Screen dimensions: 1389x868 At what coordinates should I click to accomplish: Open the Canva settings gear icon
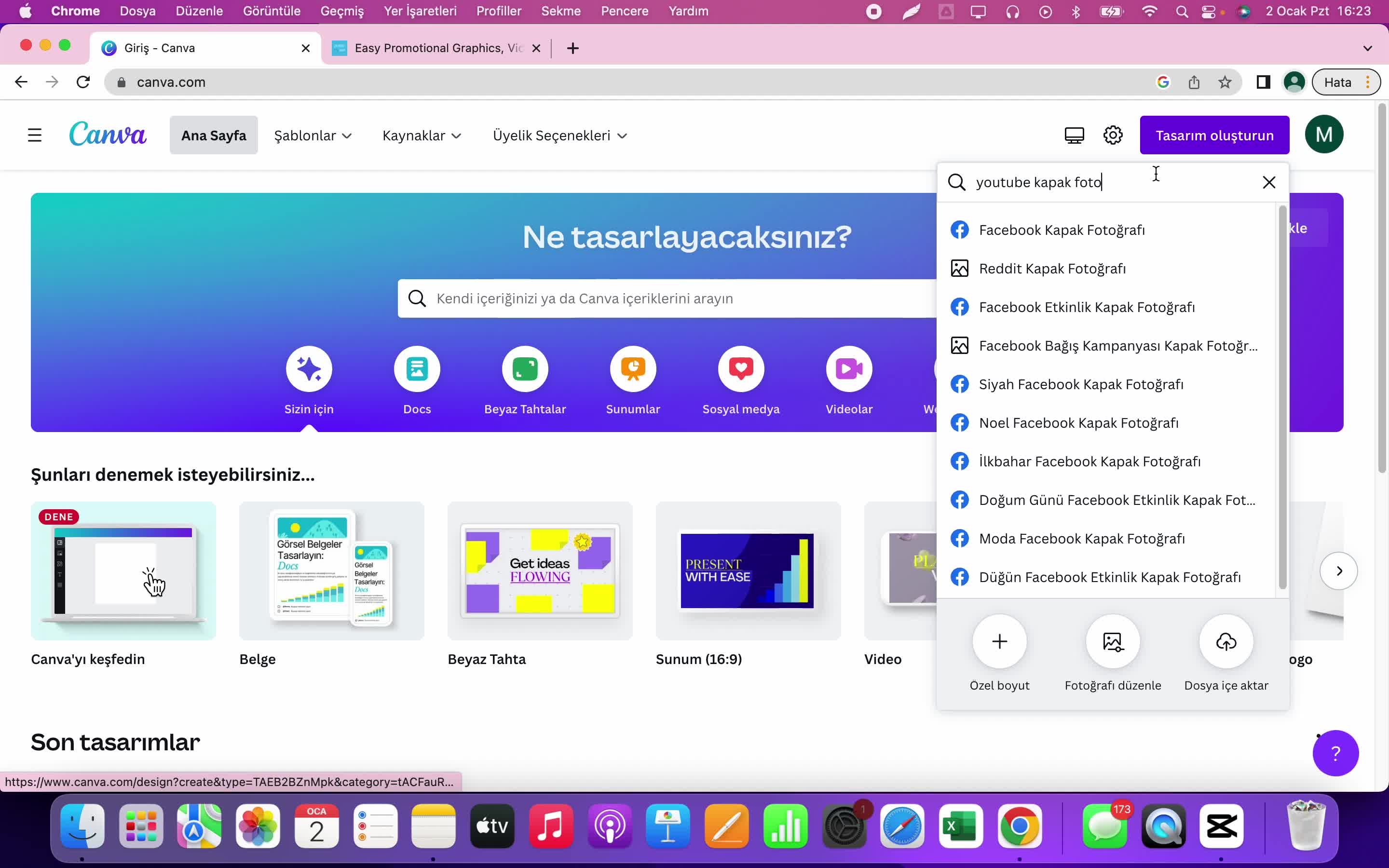point(1113,136)
